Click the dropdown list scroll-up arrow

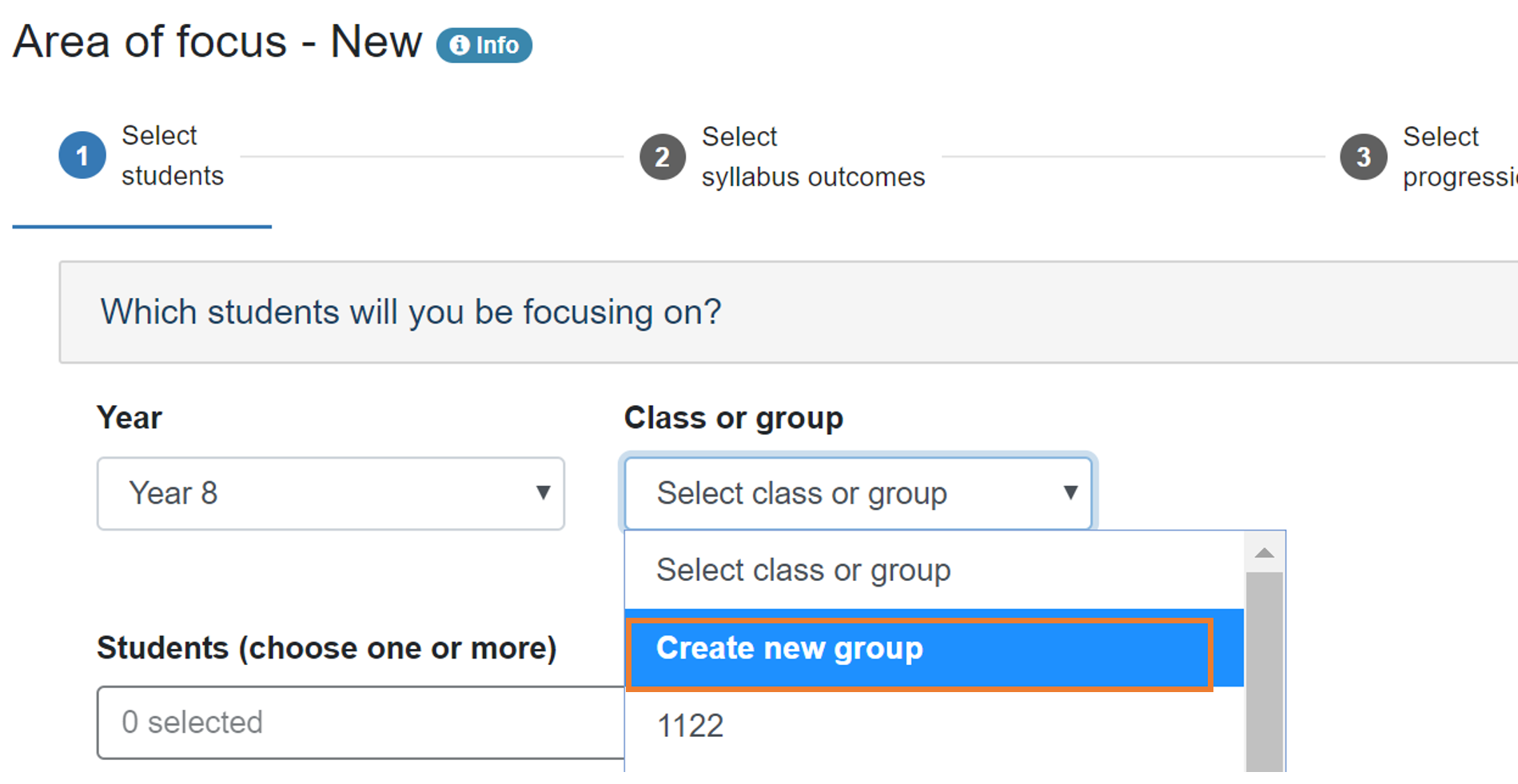point(1264,553)
